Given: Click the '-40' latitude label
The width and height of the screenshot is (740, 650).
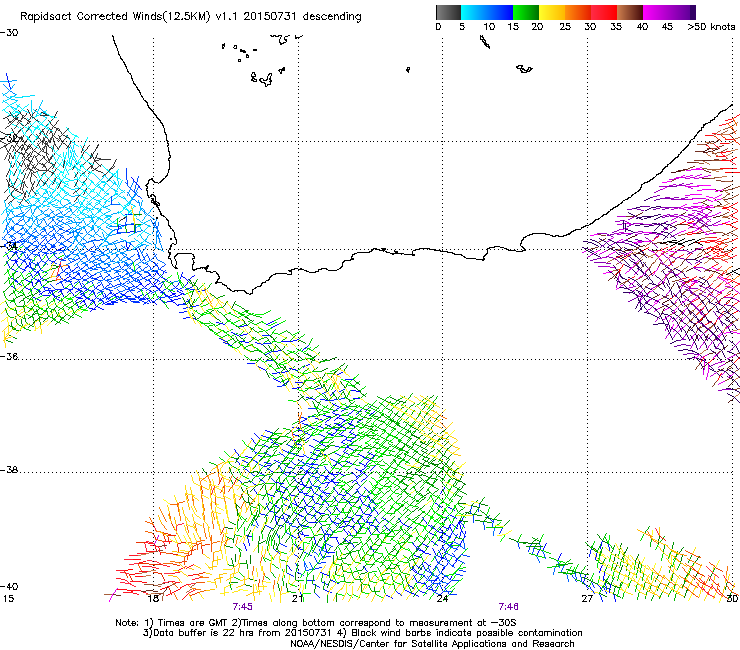Looking at the screenshot, I should click(x=9, y=587).
